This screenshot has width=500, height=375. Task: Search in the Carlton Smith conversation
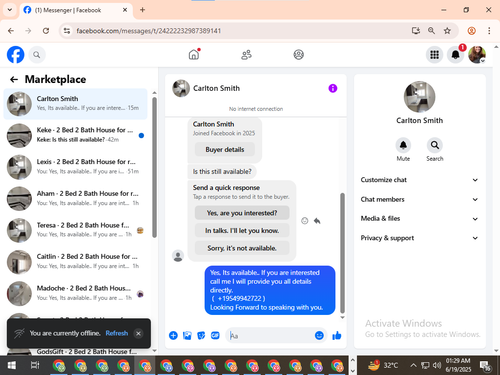[435, 145]
